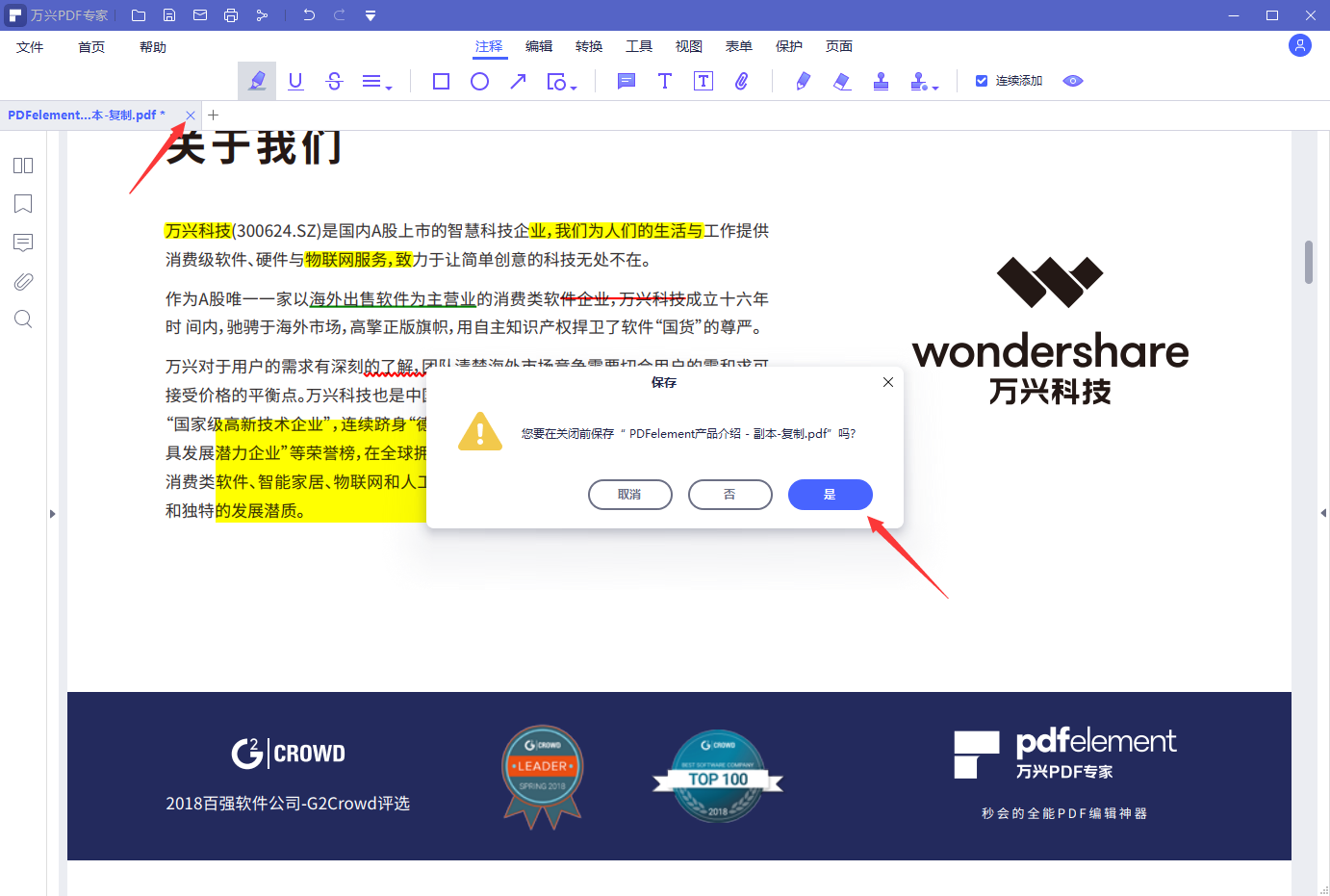
Task: Enable the 连续添加 checkbox
Action: click(983, 81)
